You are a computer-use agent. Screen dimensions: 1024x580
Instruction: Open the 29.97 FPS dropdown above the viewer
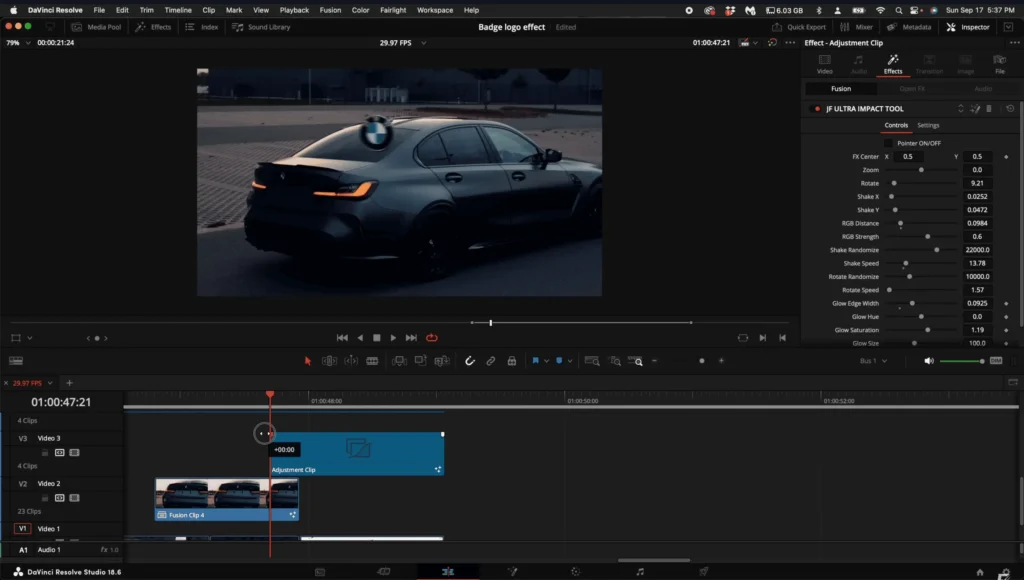(x=412, y=44)
